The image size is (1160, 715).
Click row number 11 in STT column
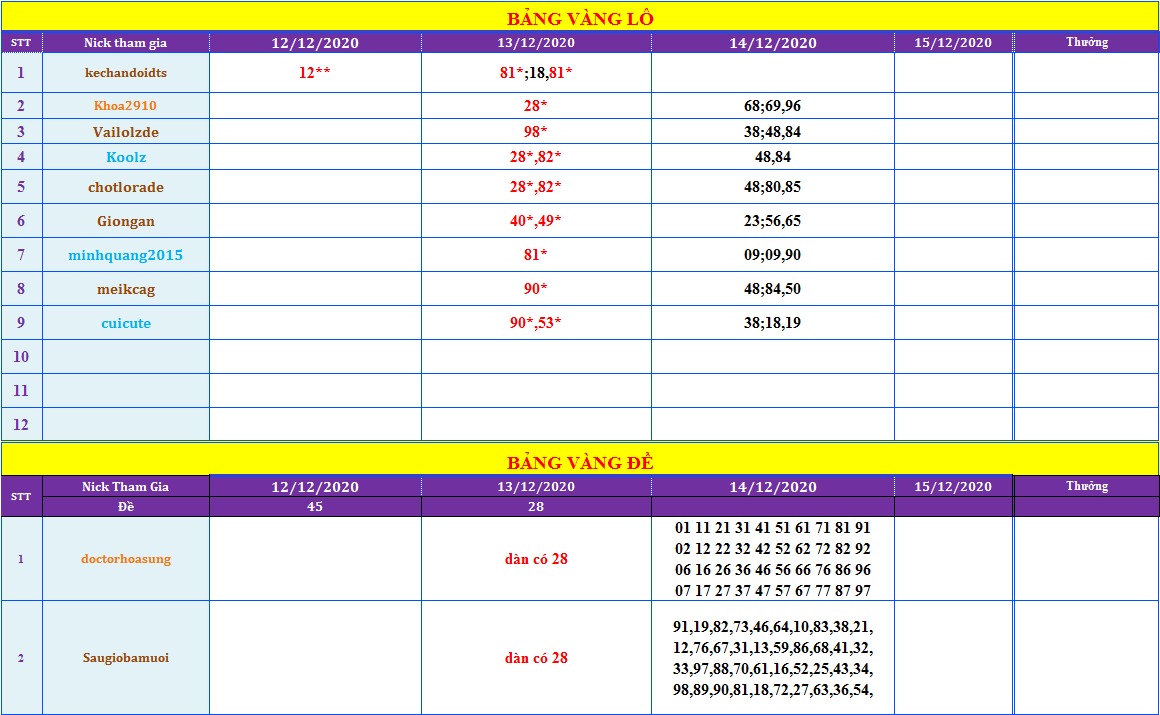[21, 391]
